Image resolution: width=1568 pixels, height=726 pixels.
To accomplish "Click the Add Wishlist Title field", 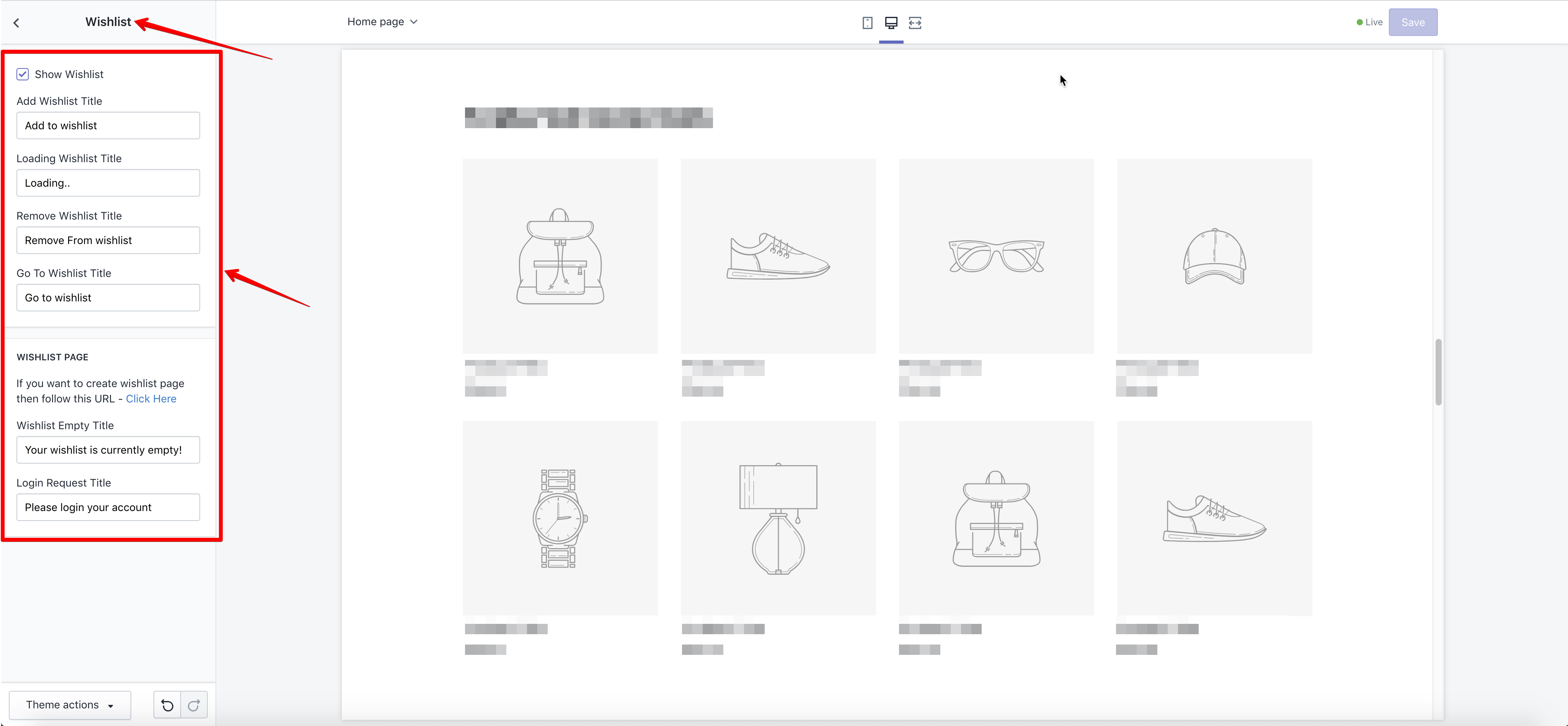I will pos(108,125).
